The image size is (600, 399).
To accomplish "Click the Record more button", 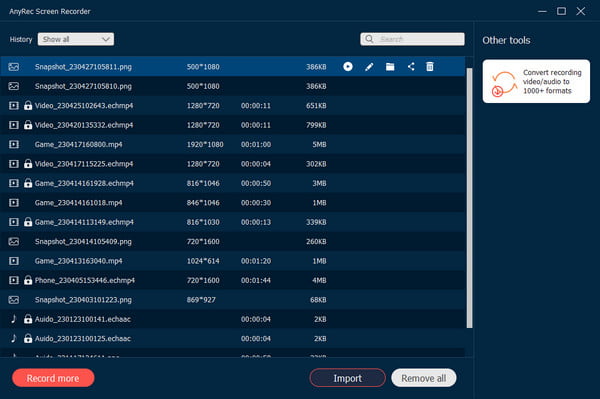I will click(x=53, y=378).
